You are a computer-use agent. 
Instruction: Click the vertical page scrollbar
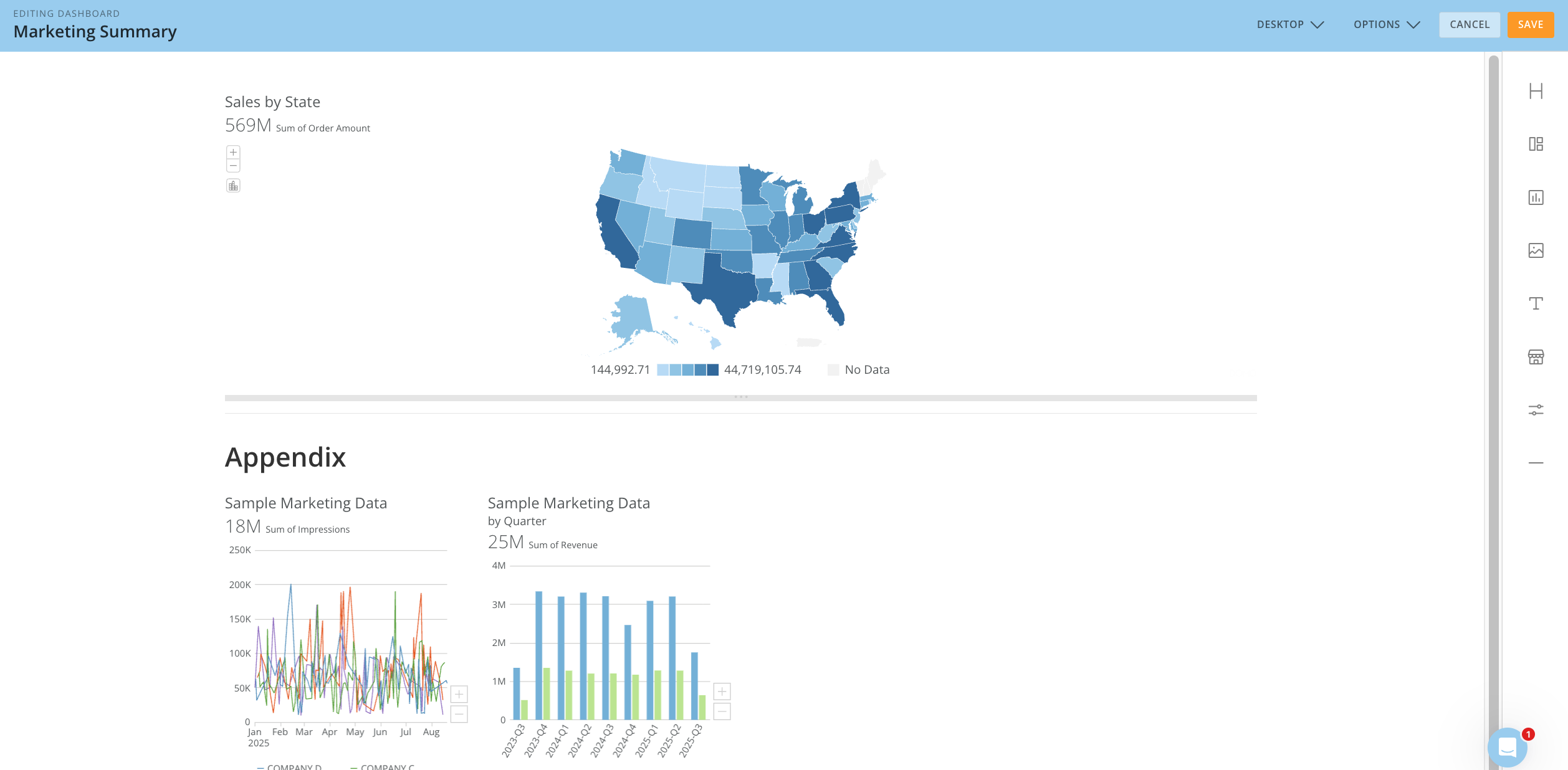tap(1493, 374)
